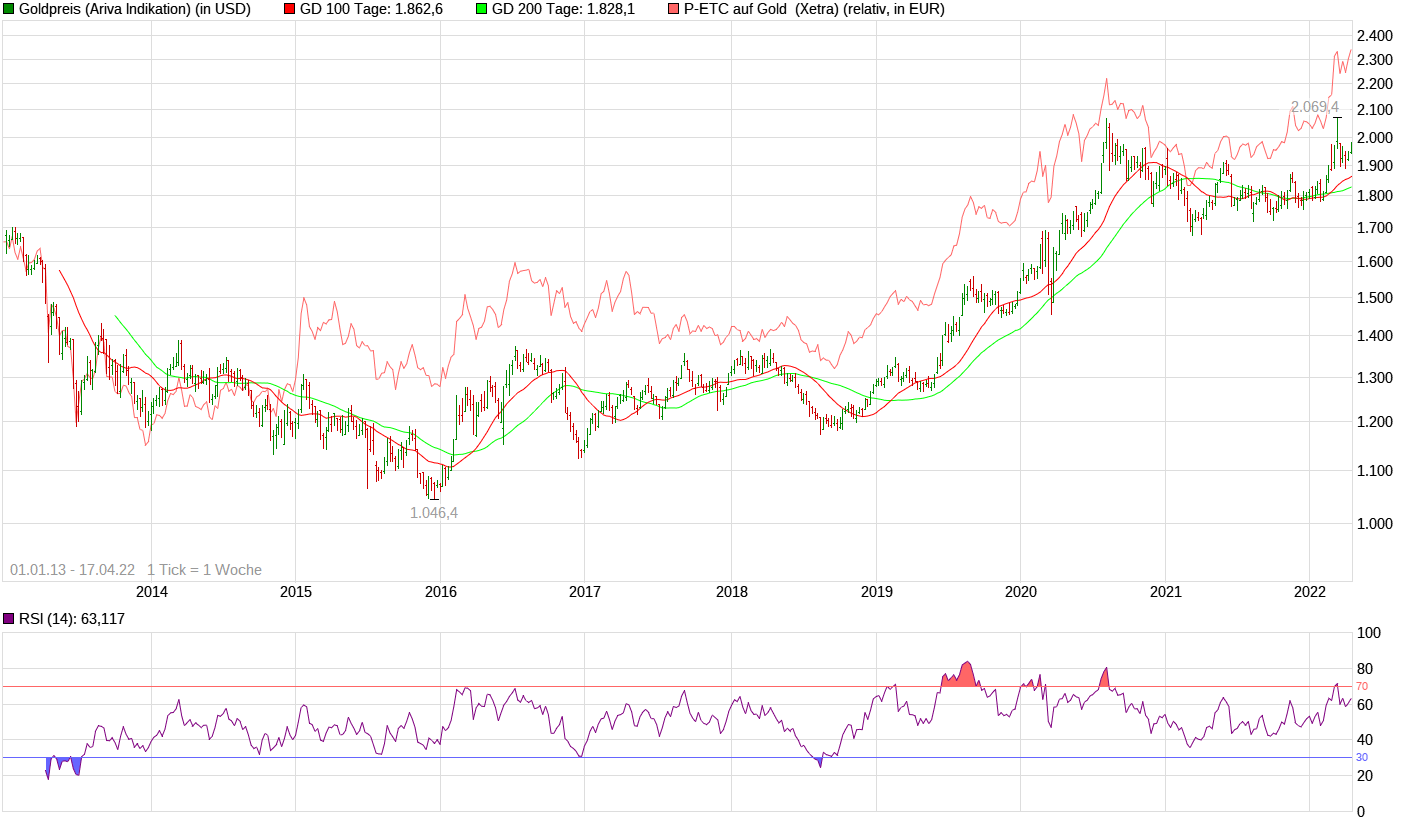Click the 2014 label on the time axis
The width and height of the screenshot is (1410, 826).
[151, 592]
